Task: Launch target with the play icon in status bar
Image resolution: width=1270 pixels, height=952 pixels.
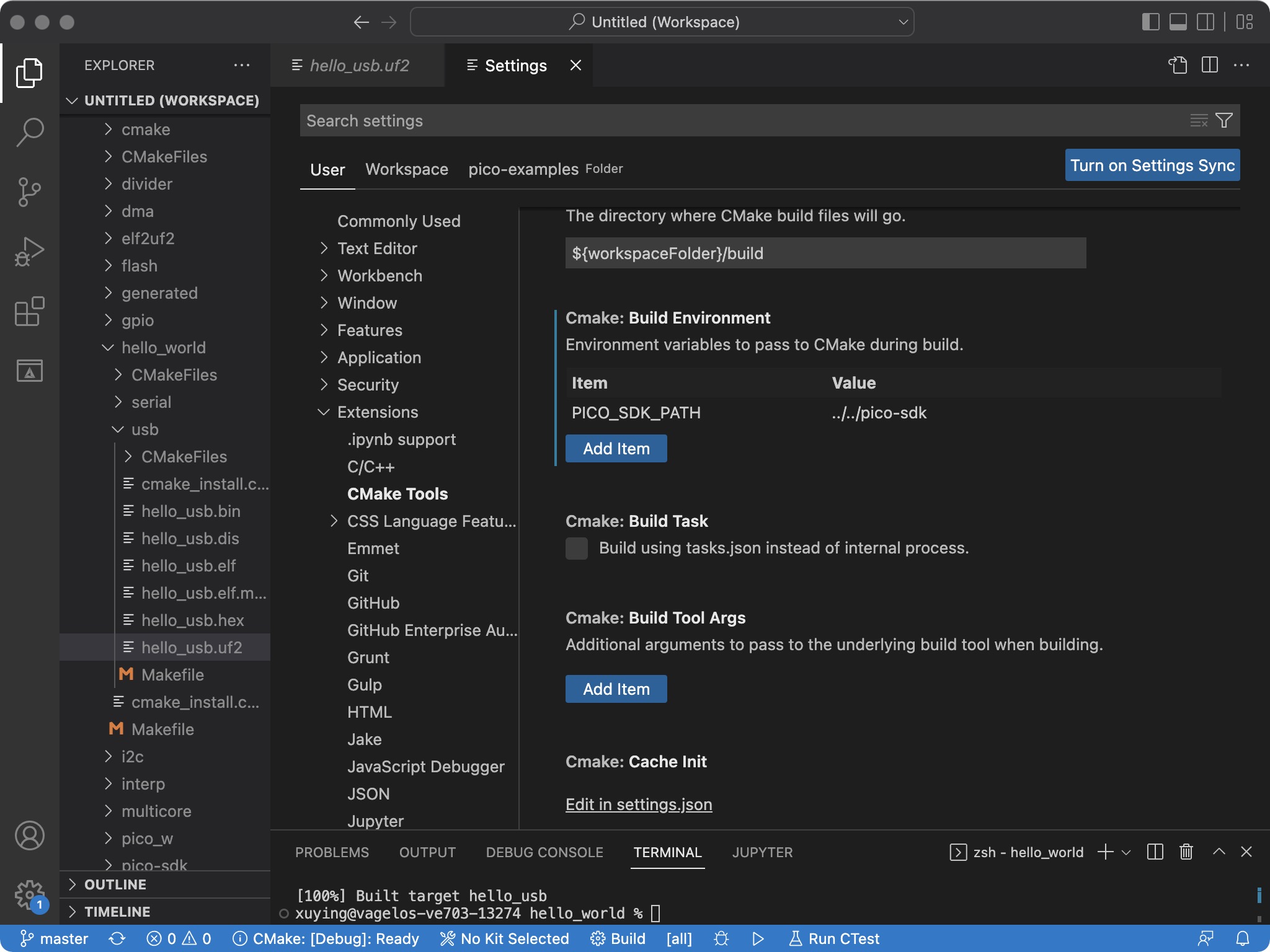Action: pyautogui.click(x=758, y=938)
